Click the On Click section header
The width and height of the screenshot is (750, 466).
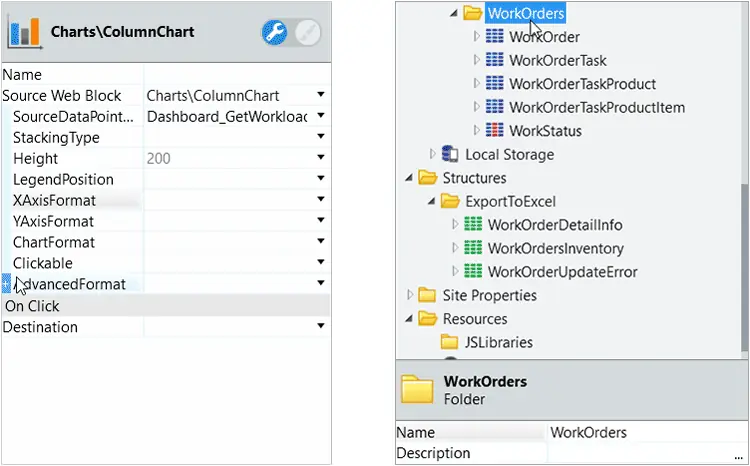pos(165,305)
